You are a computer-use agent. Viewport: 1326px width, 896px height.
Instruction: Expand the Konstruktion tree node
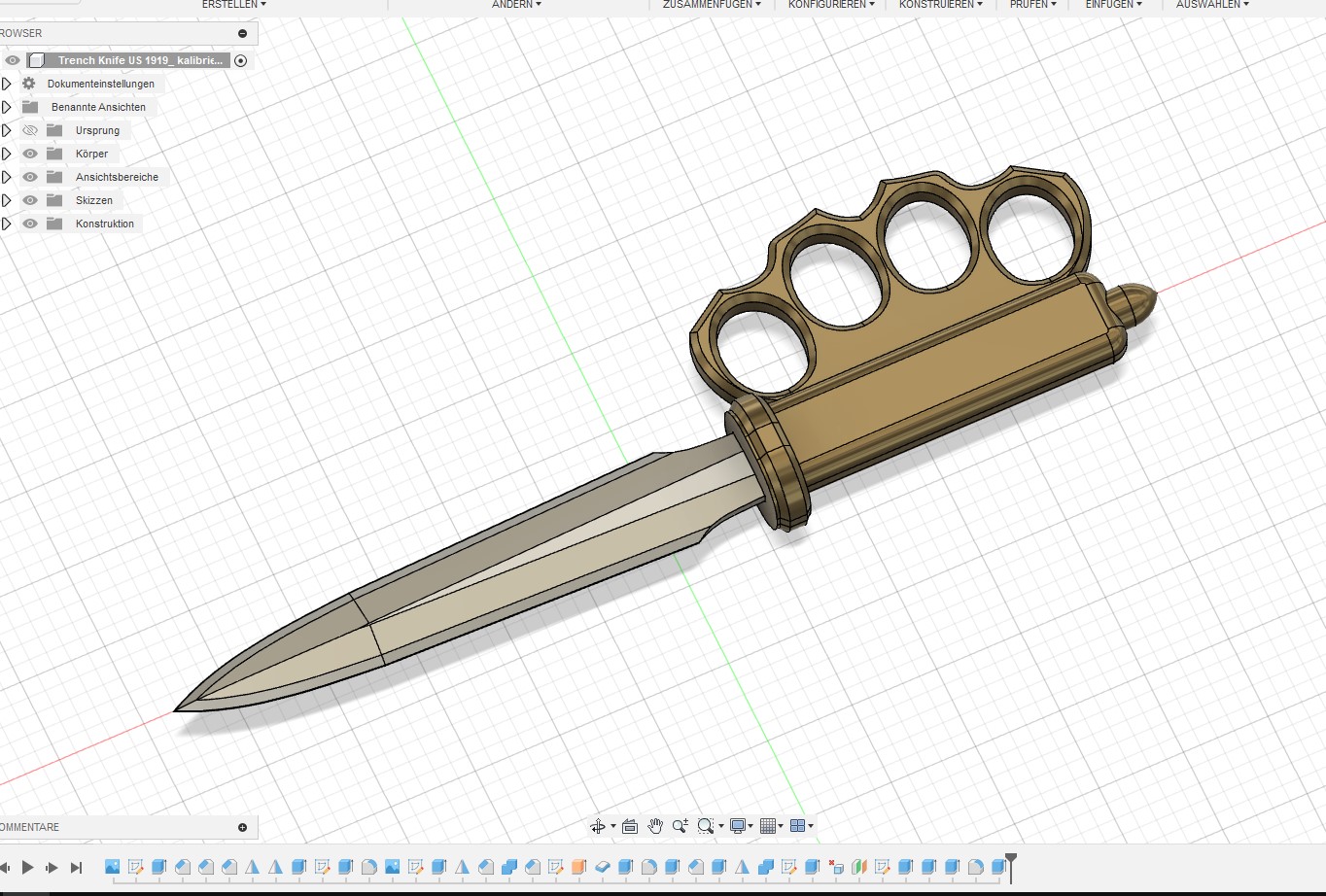pos(6,224)
